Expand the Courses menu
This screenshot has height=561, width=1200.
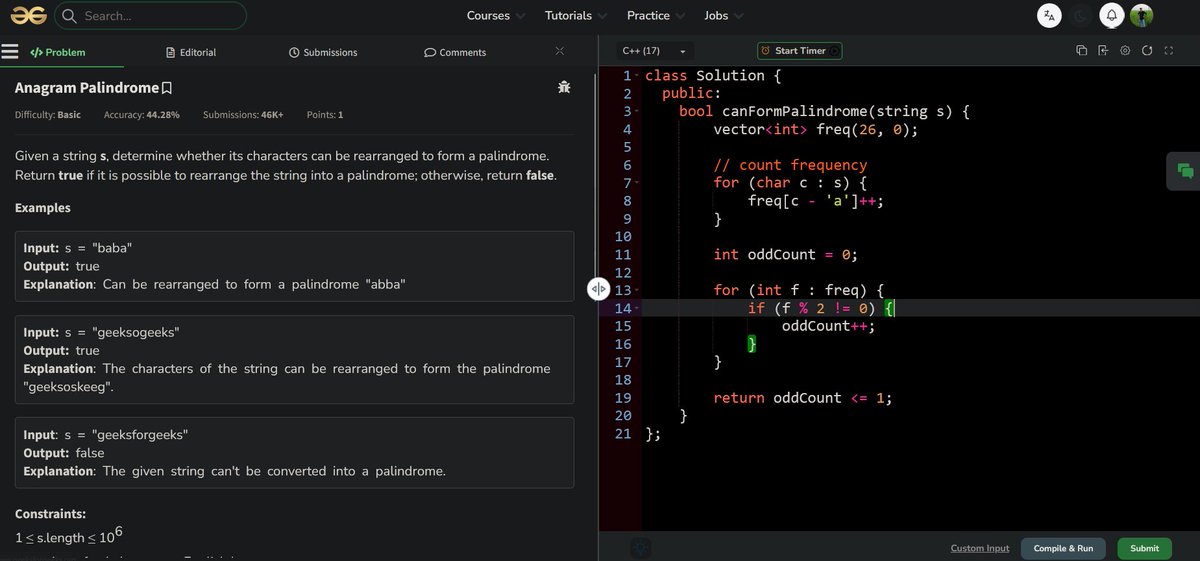pos(496,15)
